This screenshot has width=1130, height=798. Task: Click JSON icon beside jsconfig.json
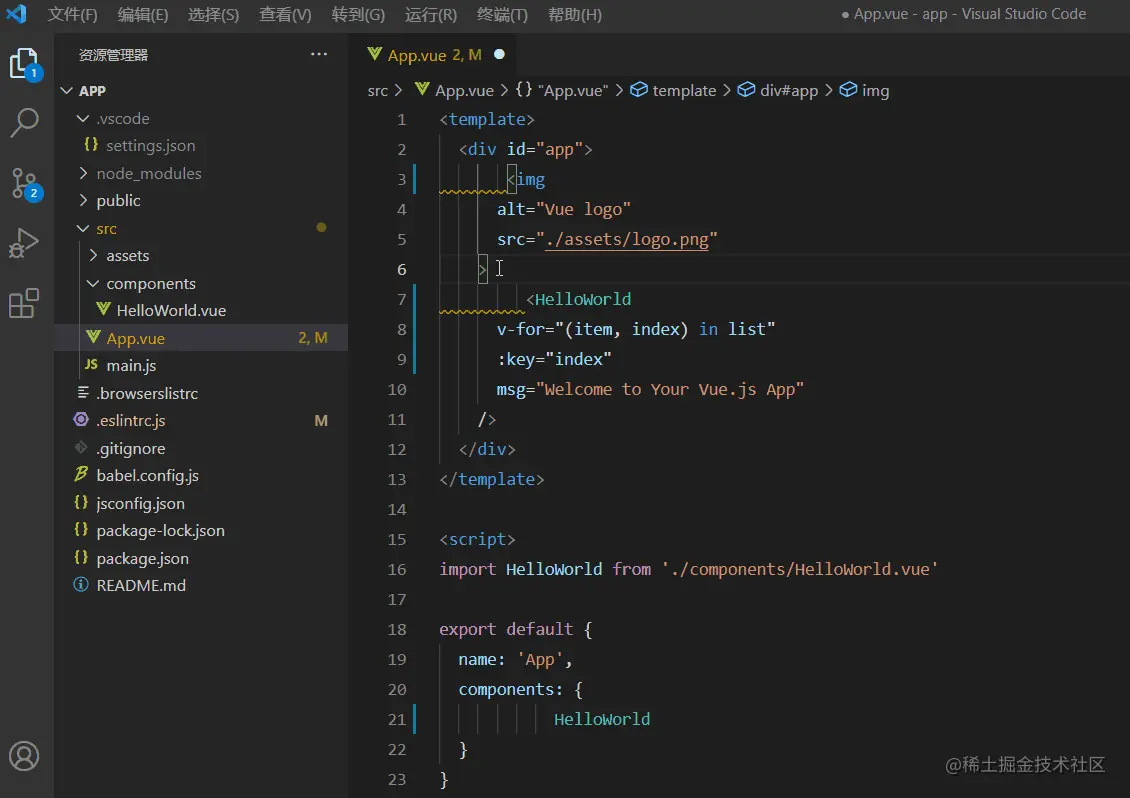point(81,502)
